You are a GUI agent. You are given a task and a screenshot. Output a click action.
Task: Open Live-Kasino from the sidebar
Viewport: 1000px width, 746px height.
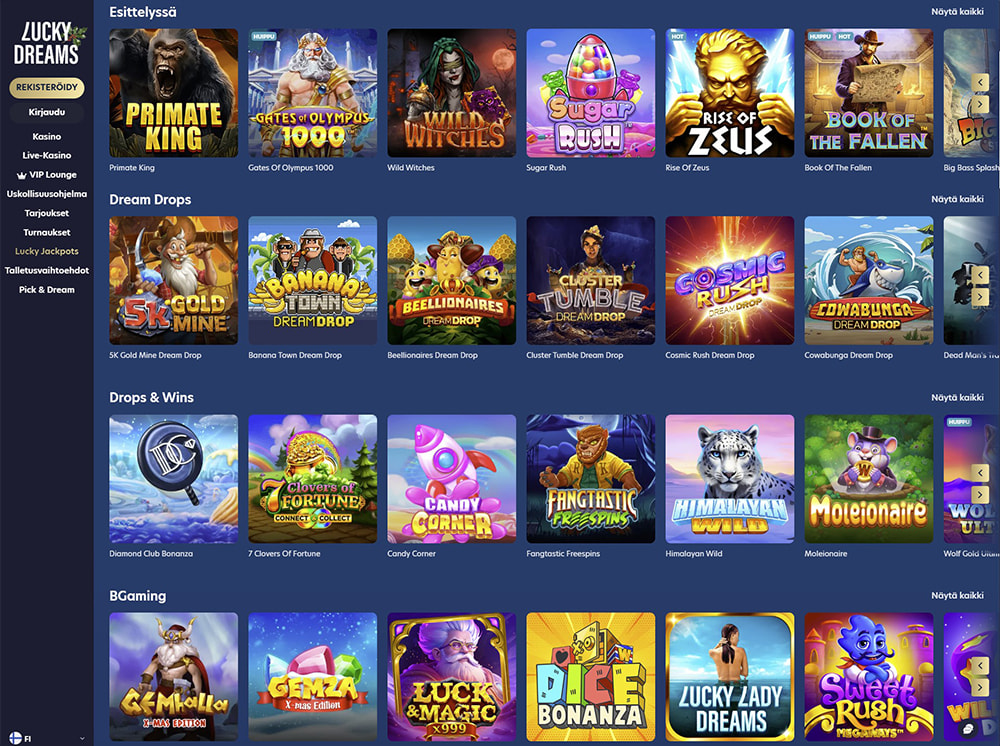pyautogui.click(x=47, y=155)
